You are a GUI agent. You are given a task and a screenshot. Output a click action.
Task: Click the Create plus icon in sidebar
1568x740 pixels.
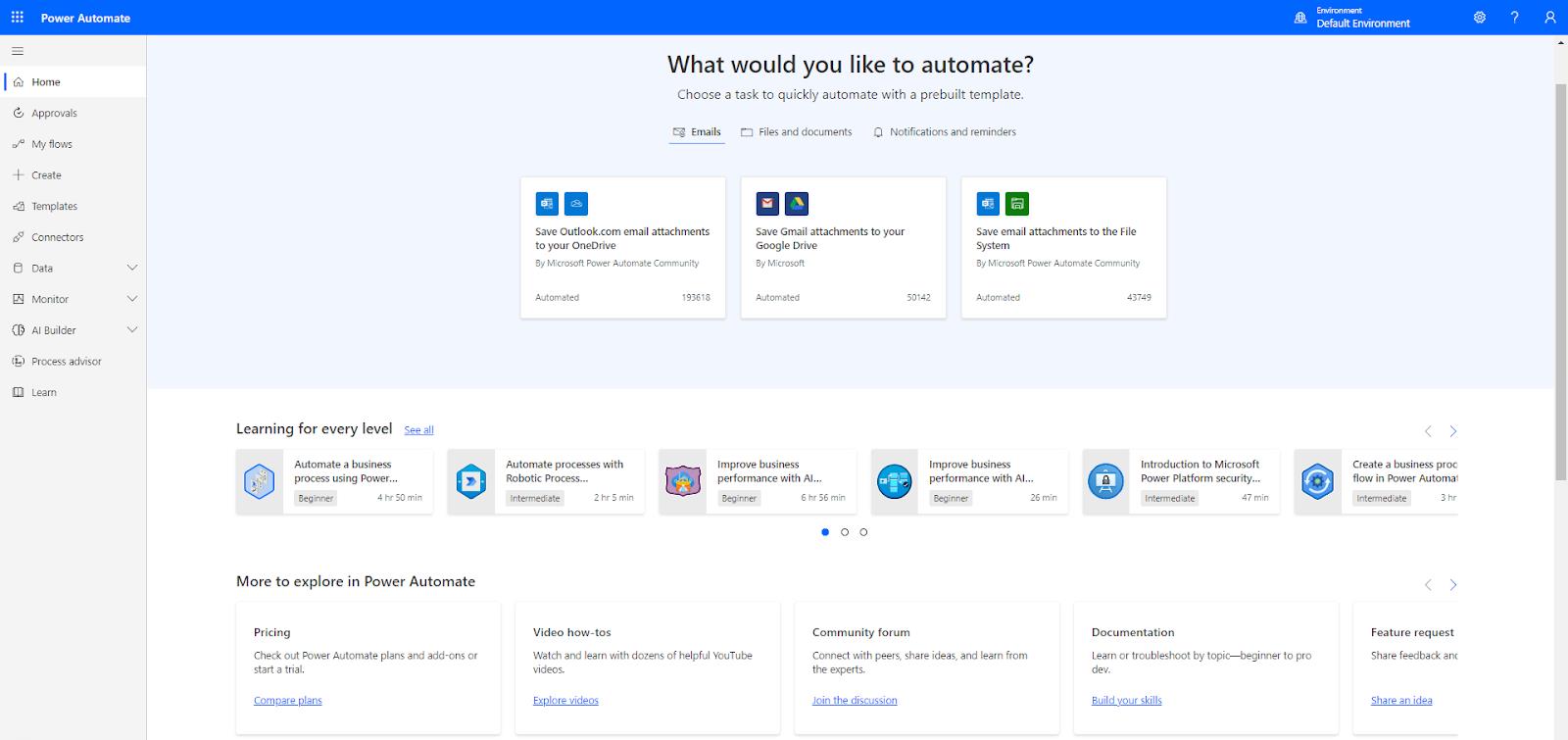pyautogui.click(x=19, y=175)
